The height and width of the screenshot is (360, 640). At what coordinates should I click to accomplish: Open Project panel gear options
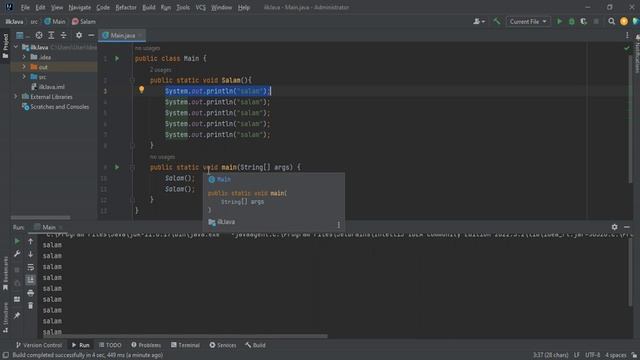(79, 36)
